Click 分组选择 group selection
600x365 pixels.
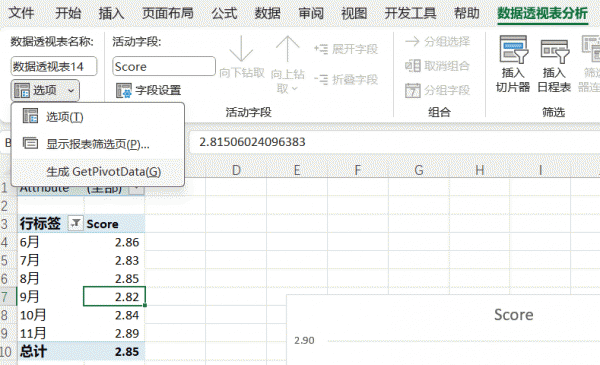point(437,41)
